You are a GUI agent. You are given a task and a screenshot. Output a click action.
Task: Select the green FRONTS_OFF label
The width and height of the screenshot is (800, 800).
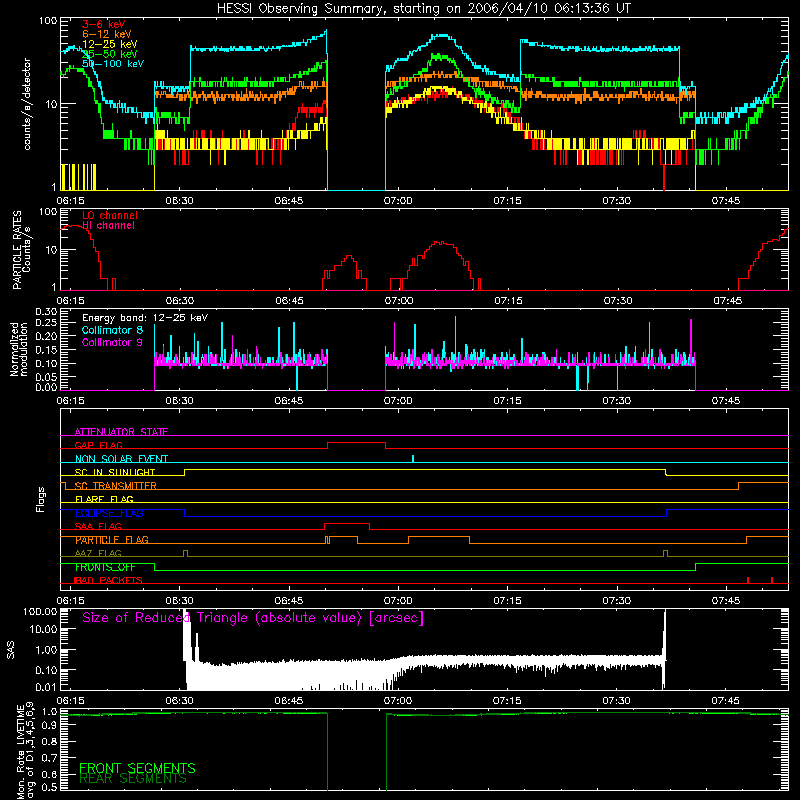(105, 567)
